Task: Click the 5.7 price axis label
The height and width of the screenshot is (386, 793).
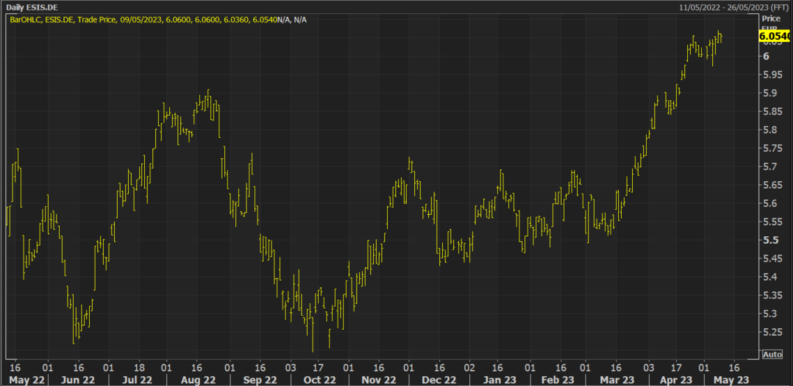Action: tap(769, 166)
